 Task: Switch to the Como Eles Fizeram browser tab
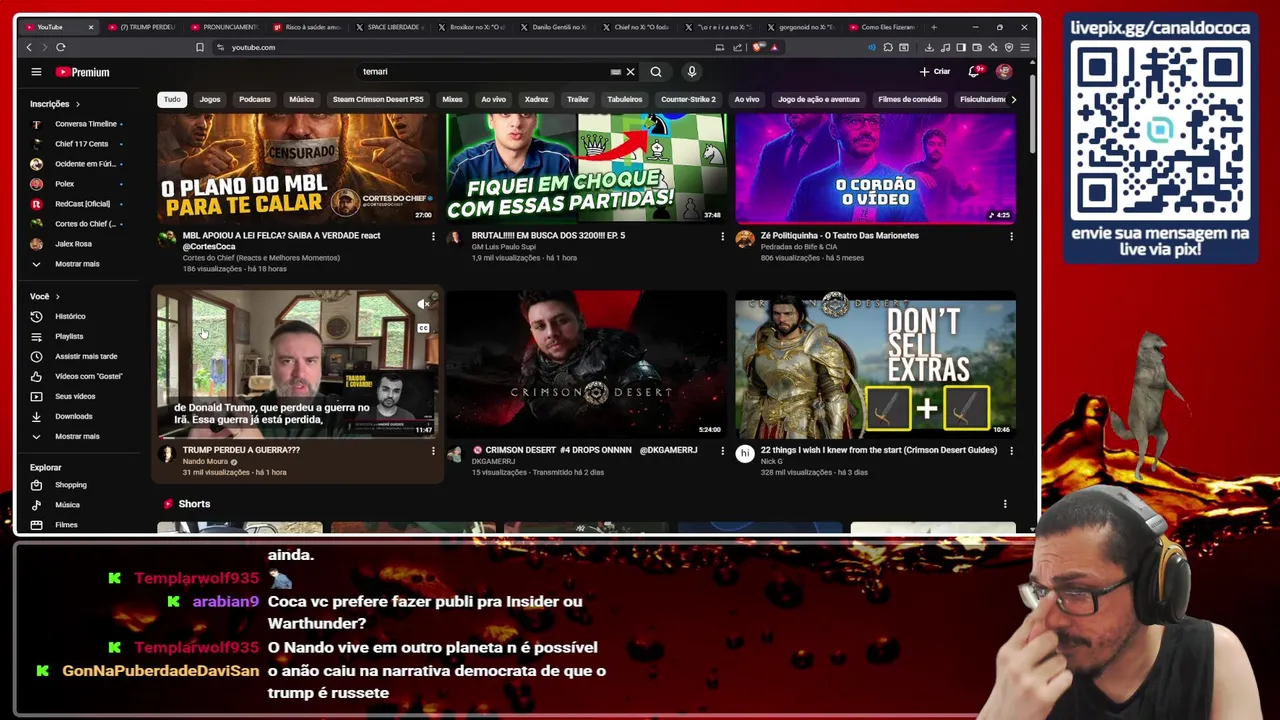[883, 27]
